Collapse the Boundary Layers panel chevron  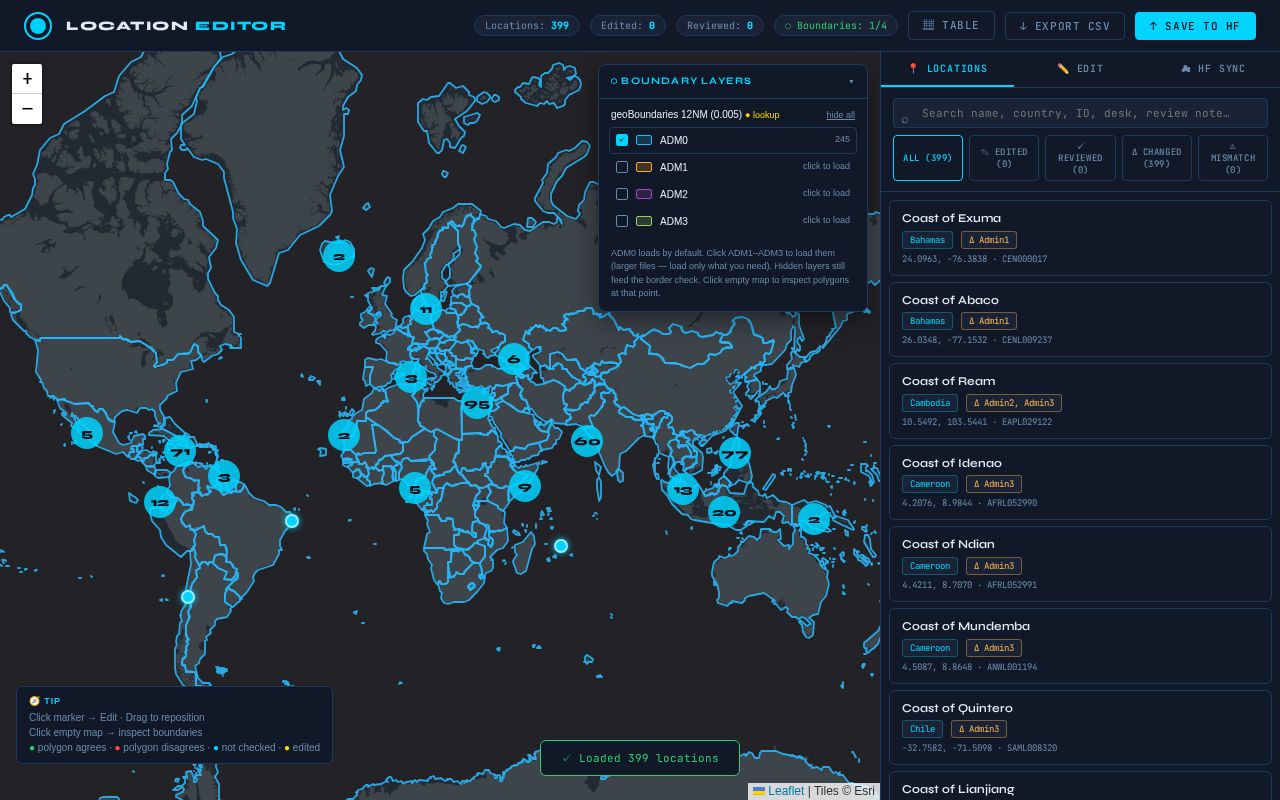click(851, 81)
